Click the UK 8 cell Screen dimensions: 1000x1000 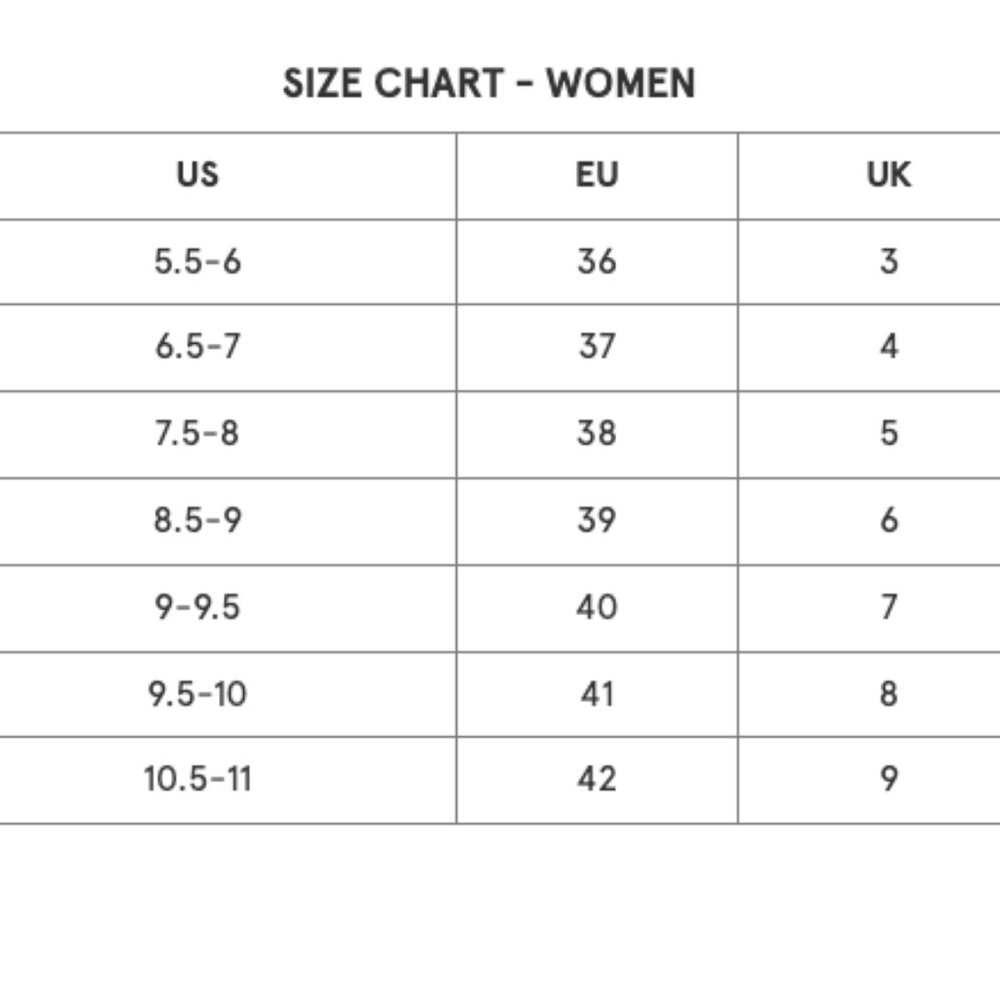tap(888, 694)
